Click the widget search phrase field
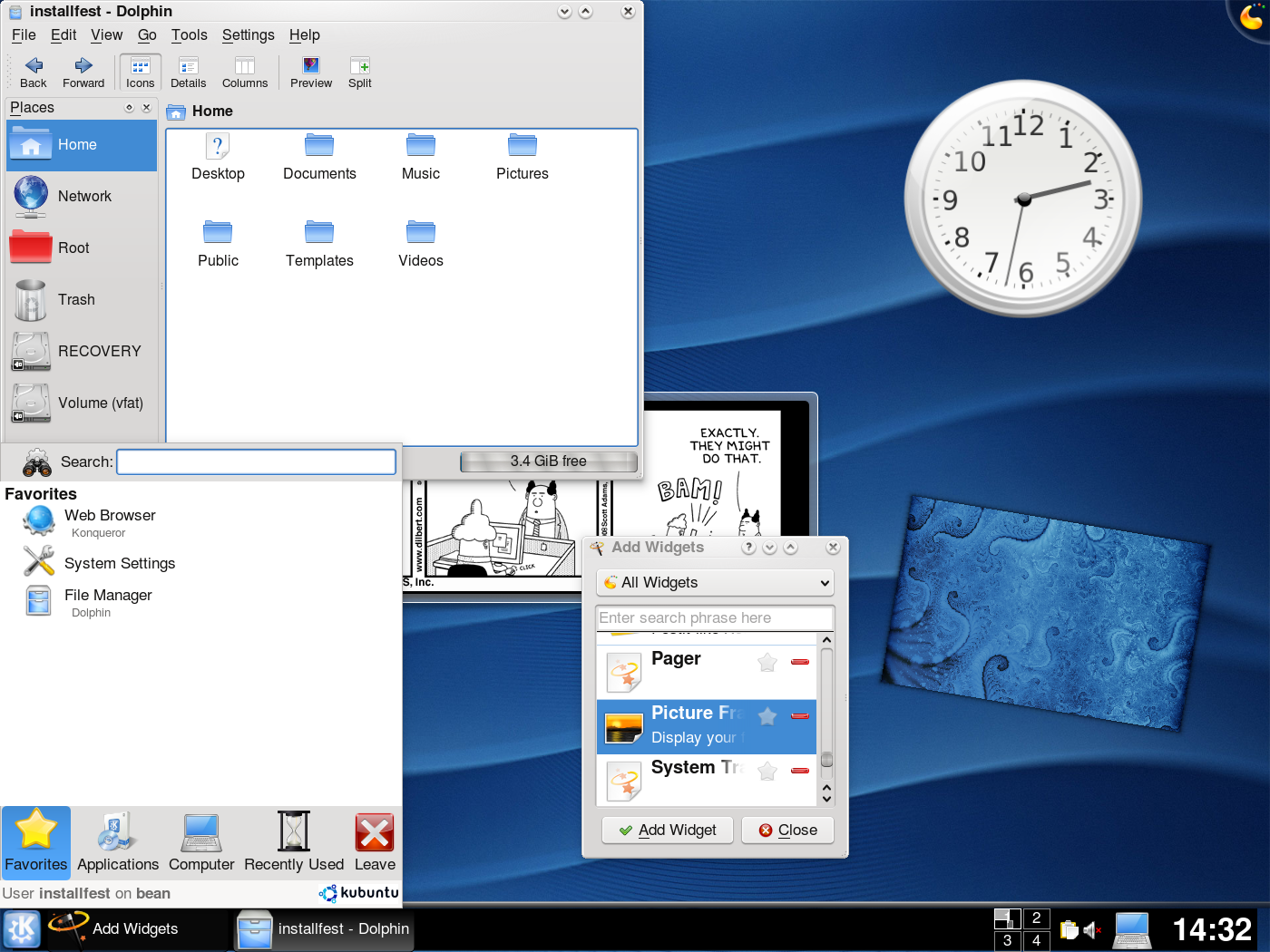The width and height of the screenshot is (1270, 952). 715,617
